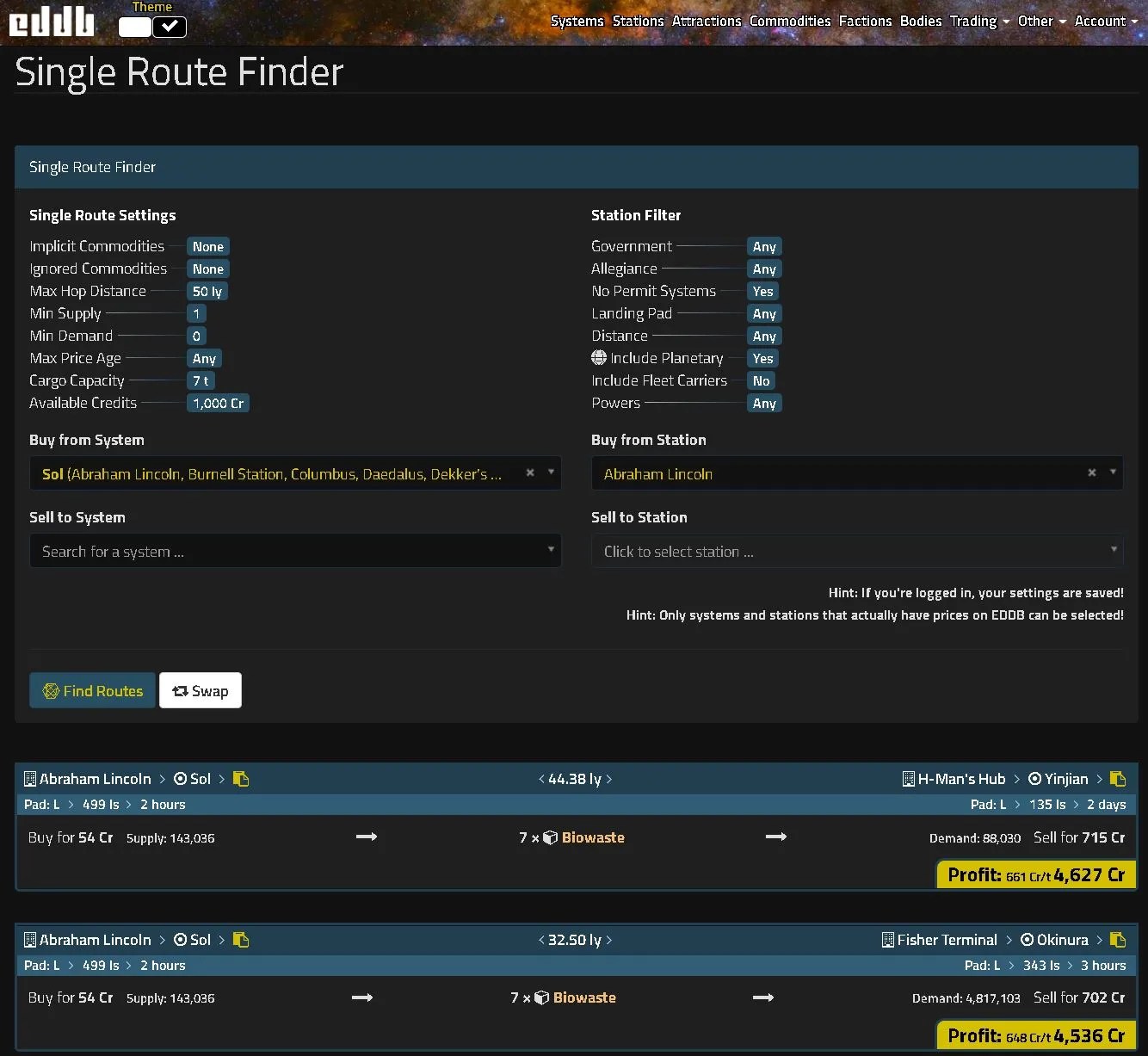
Task: Click the Demand: 88,030 text
Action: tap(975, 838)
